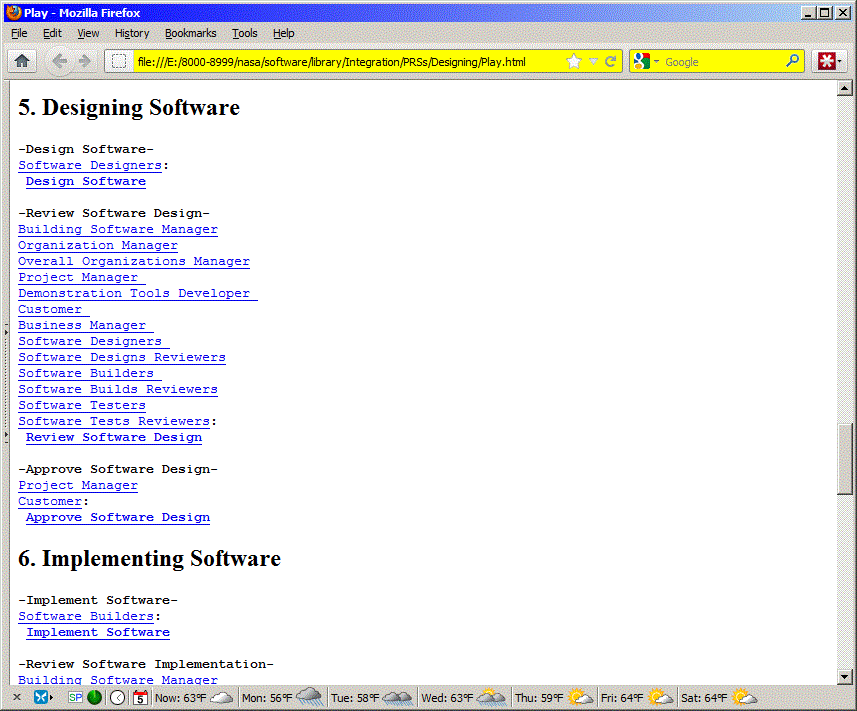Open the Business Manager link
This screenshot has height=711, width=857.
[86, 325]
